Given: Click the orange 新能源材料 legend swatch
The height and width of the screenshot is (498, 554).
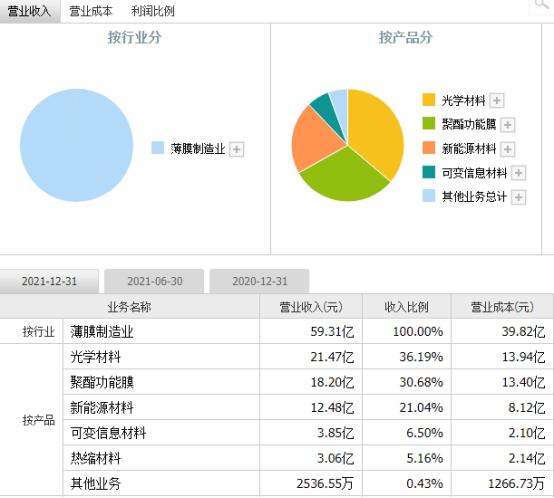Looking at the screenshot, I should coord(429,148).
